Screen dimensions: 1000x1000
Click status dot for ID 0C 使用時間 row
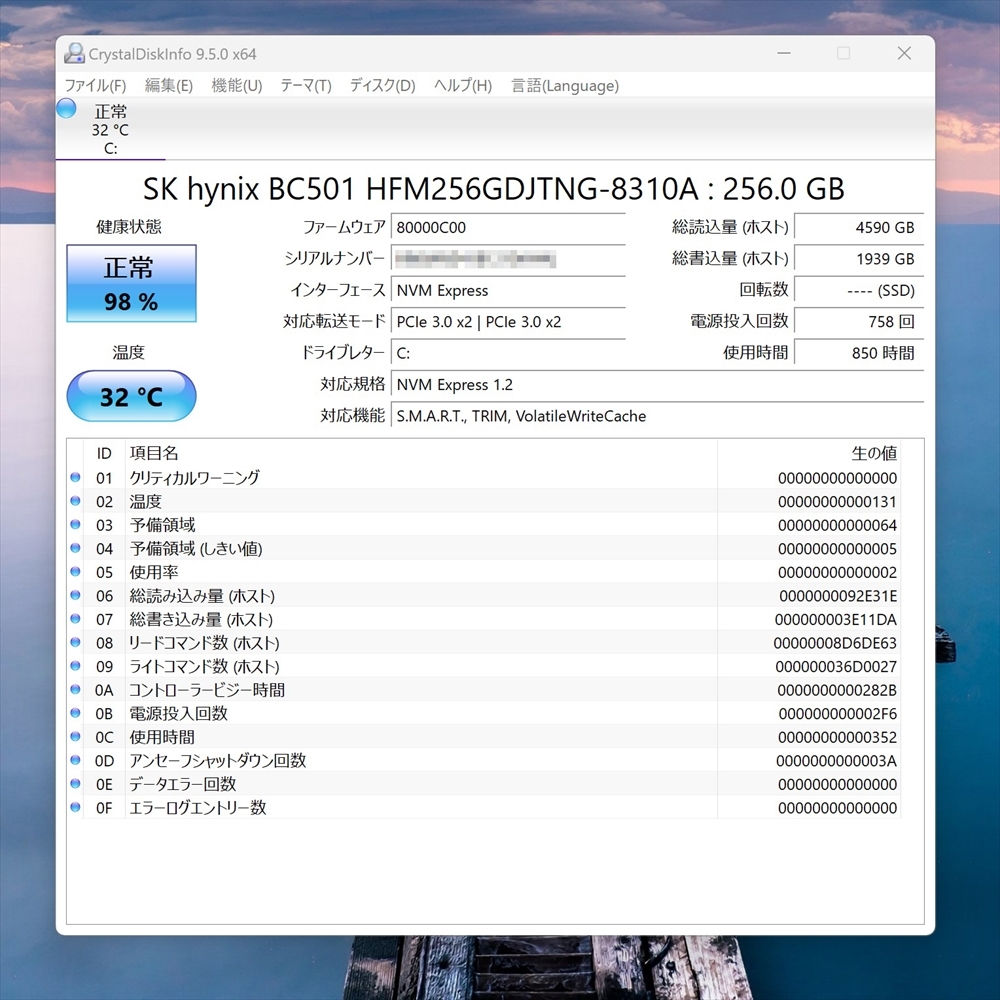75,737
